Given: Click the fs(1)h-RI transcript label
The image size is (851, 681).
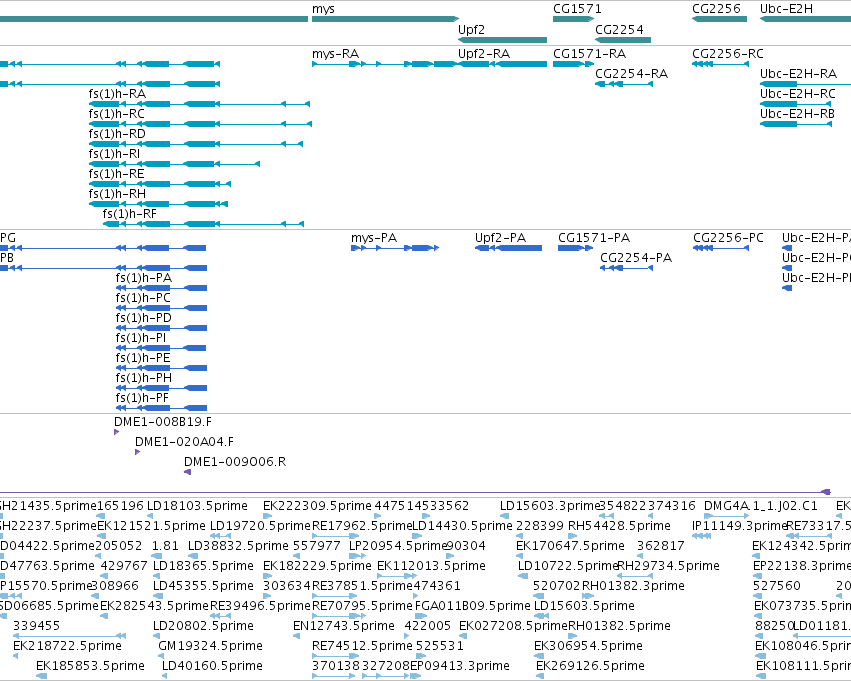Looking at the screenshot, I should [x=114, y=154].
